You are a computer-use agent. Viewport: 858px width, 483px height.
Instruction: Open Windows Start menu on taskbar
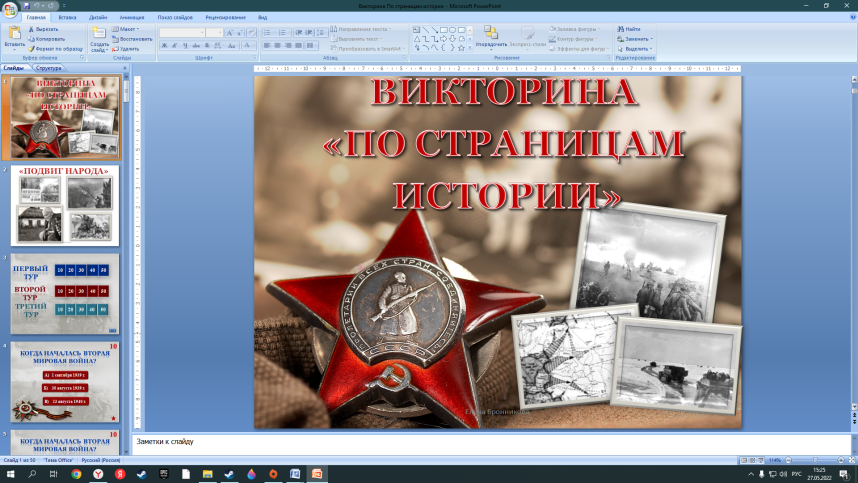click(x=10, y=474)
